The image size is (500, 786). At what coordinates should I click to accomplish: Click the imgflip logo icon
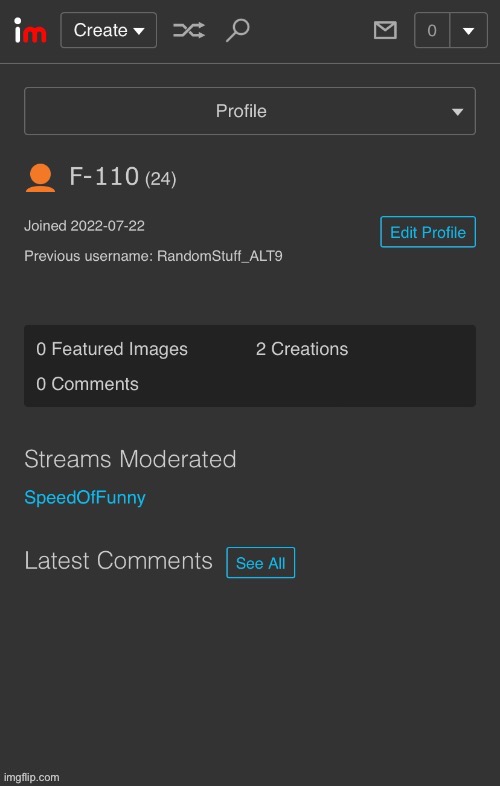tap(30, 30)
